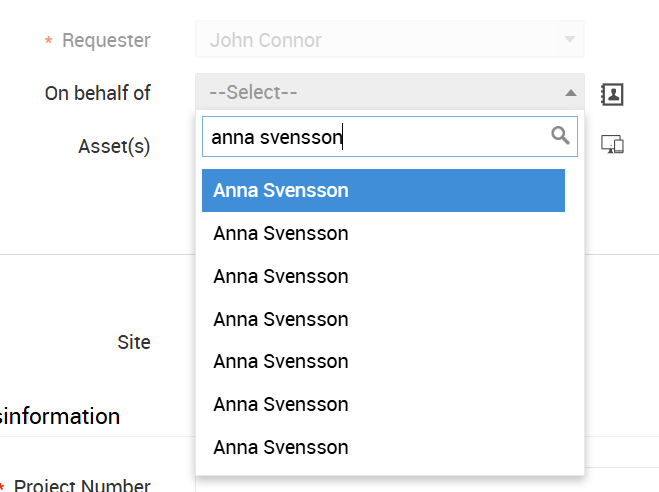
Task: Choose the fifth Anna Svensson result
Action: 281,362
